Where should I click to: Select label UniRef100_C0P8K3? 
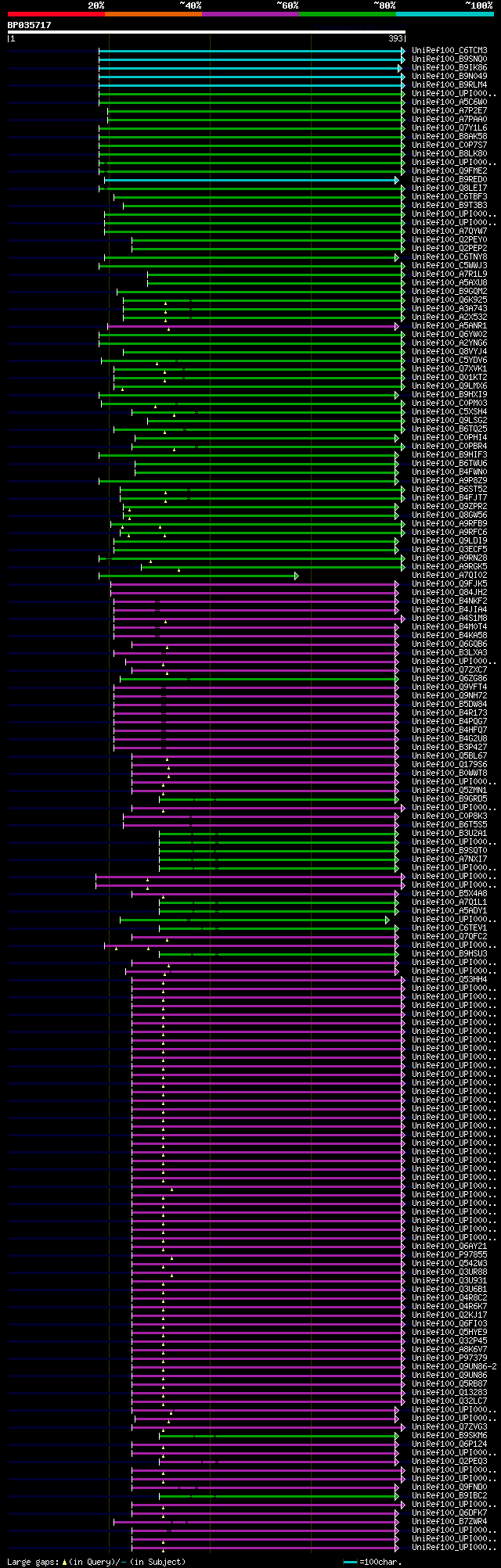click(449, 816)
